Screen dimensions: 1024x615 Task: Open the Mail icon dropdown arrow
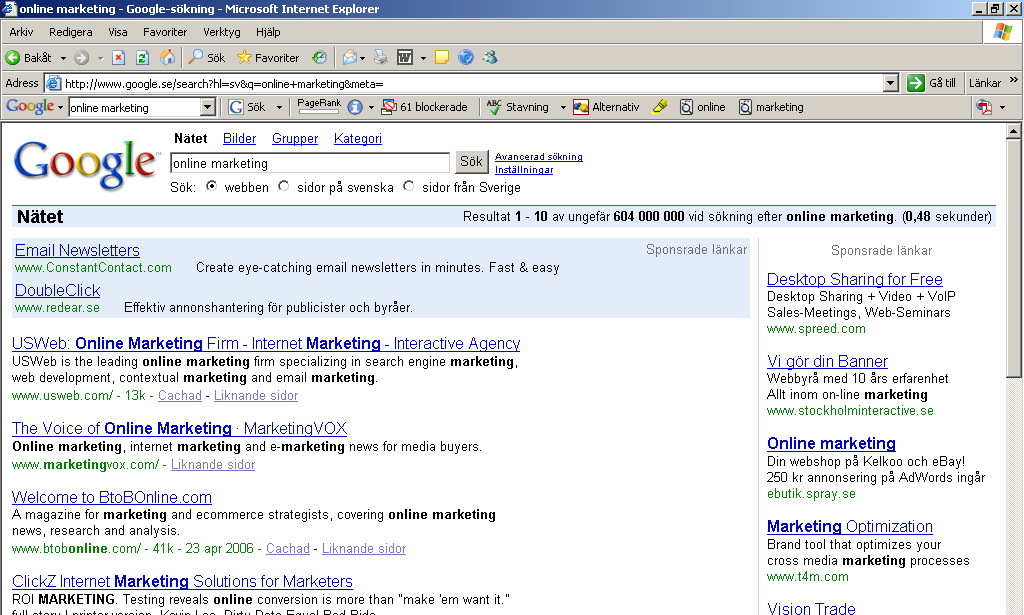coord(362,58)
